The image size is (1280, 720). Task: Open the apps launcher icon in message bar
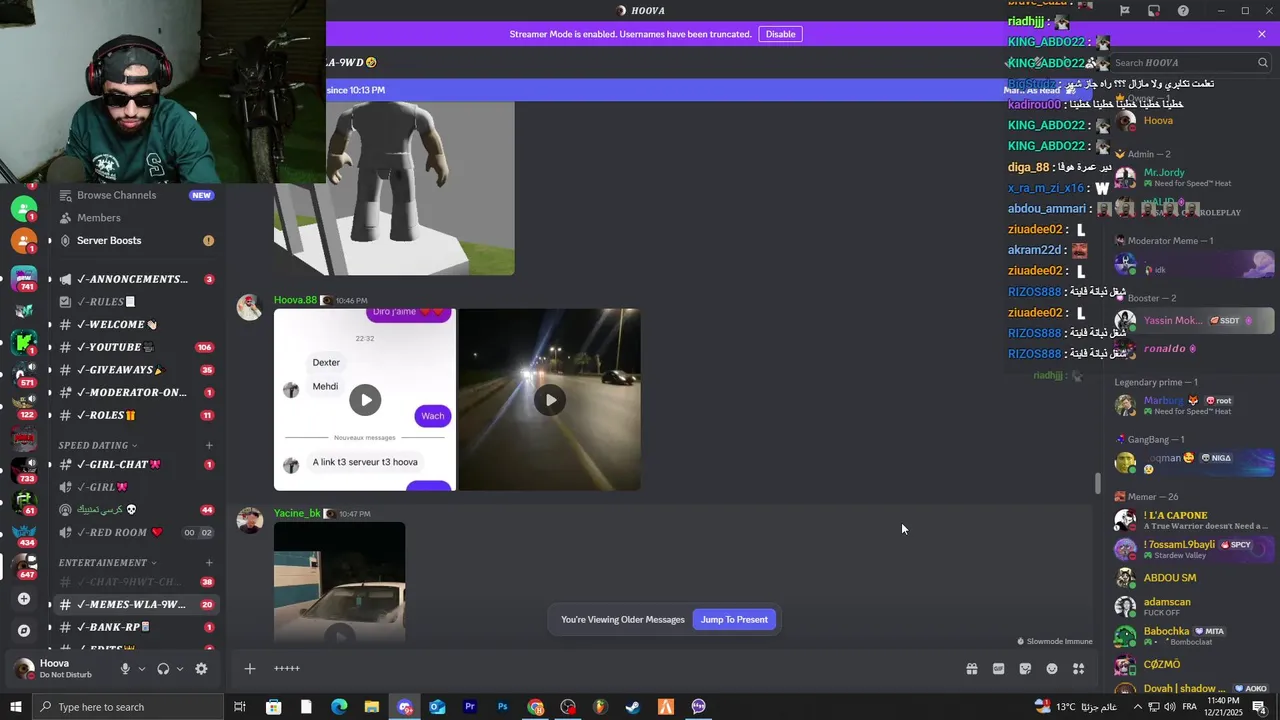pyautogui.click(x=1079, y=669)
